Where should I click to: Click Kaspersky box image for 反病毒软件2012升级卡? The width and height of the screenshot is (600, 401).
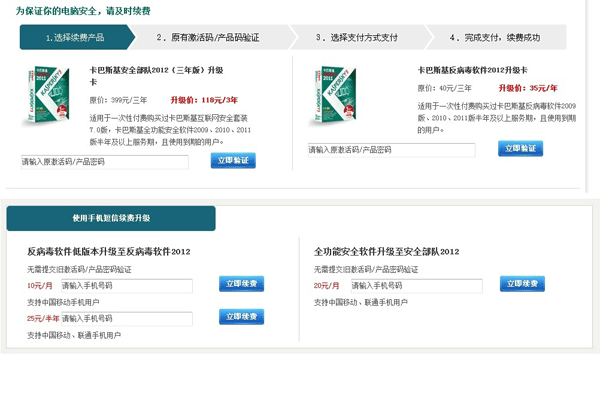pos(335,95)
